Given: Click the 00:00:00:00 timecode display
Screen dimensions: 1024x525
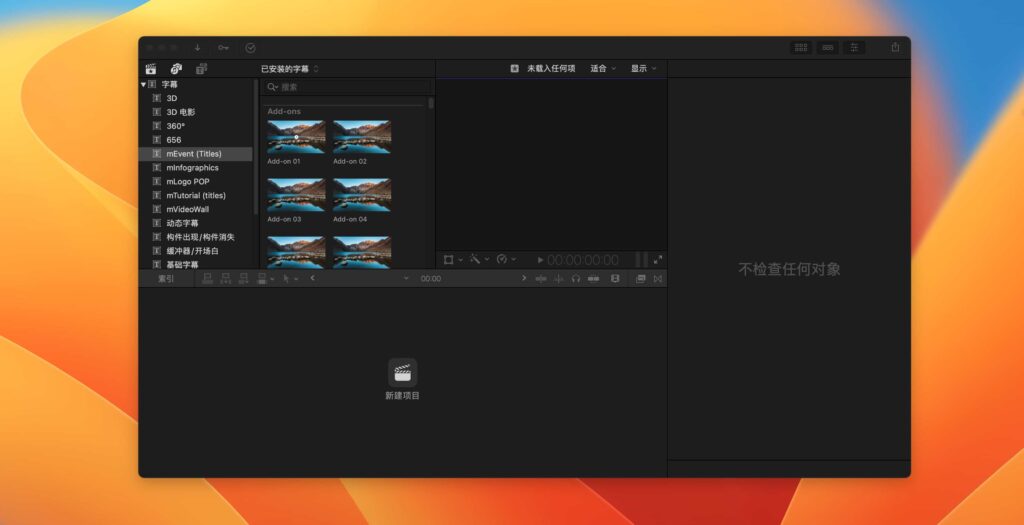Looking at the screenshot, I should coord(583,260).
